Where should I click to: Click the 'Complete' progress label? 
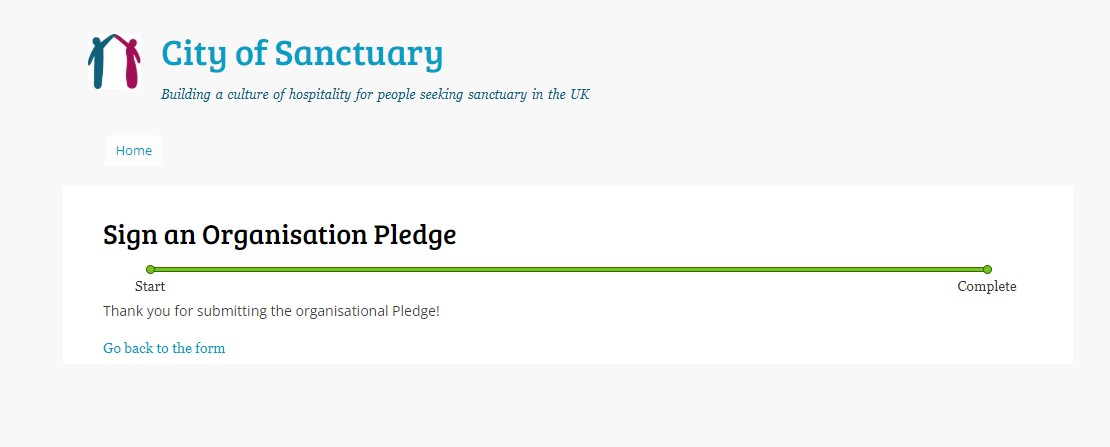pos(986,287)
